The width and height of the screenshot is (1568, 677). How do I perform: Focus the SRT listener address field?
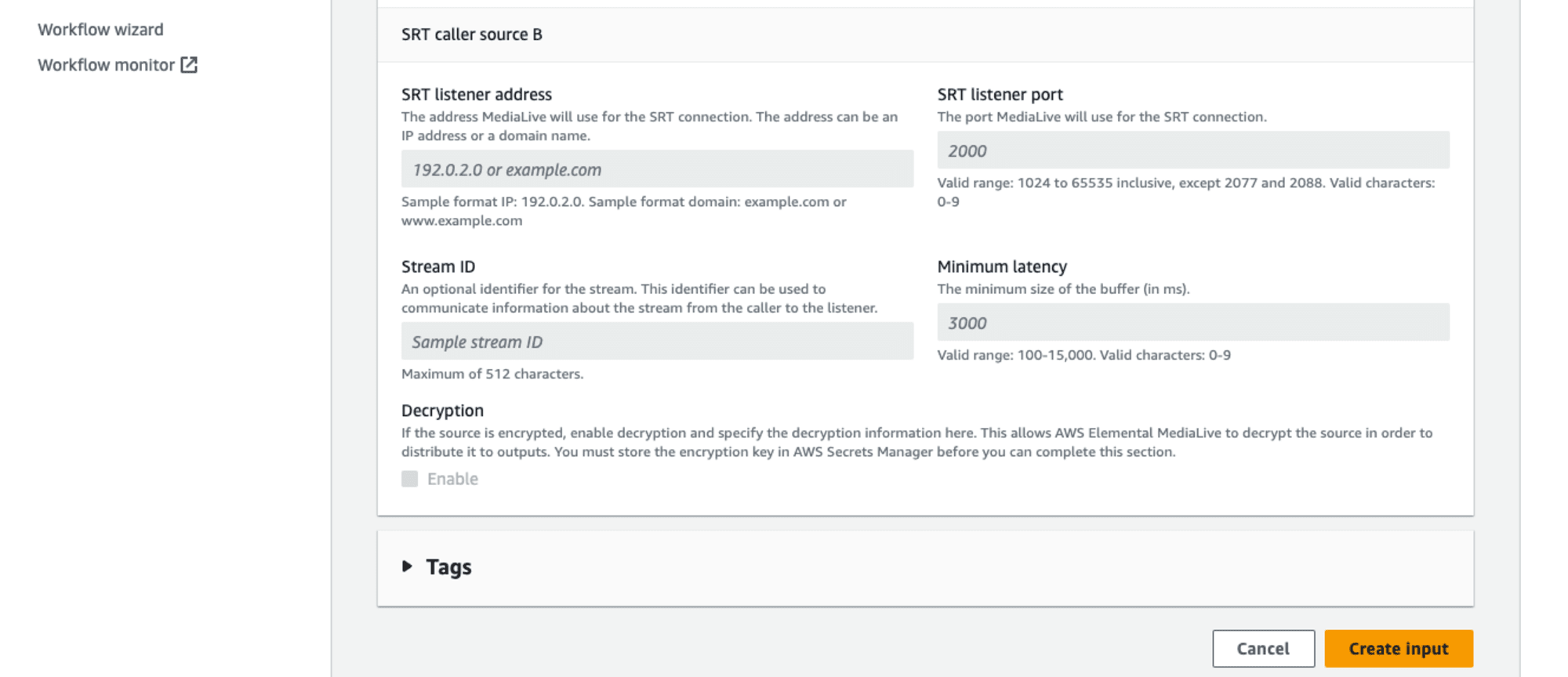tap(657, 169)
